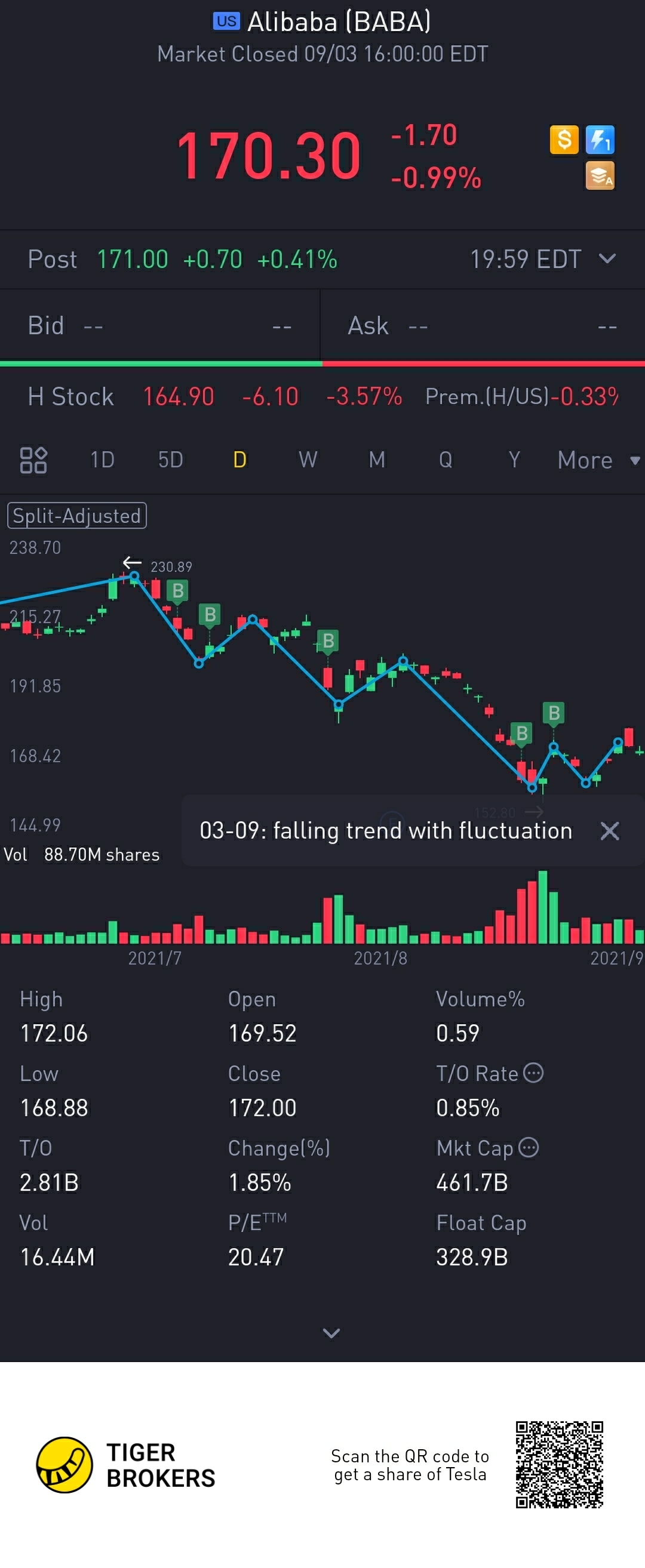Tap the Alibaba (BABA) title
645x1568 pixels.
[x=339, y=22]
